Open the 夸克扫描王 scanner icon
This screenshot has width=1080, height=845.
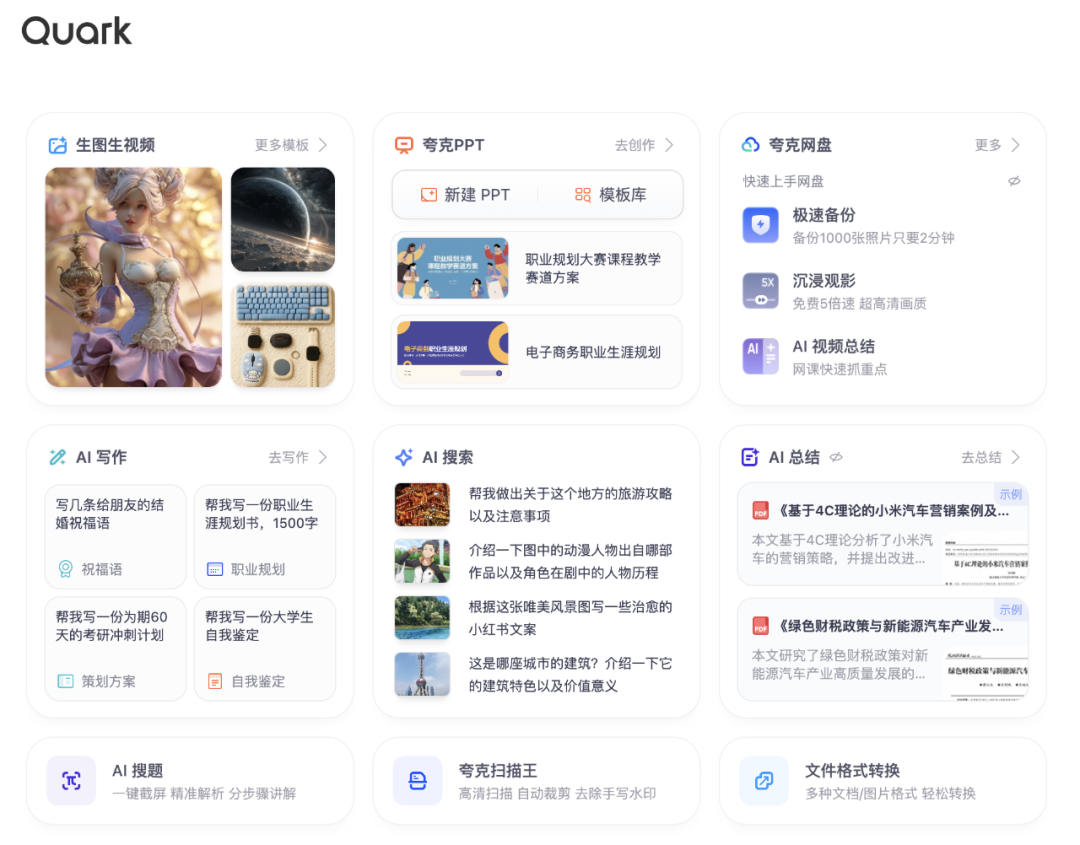(x=417, y=781)
